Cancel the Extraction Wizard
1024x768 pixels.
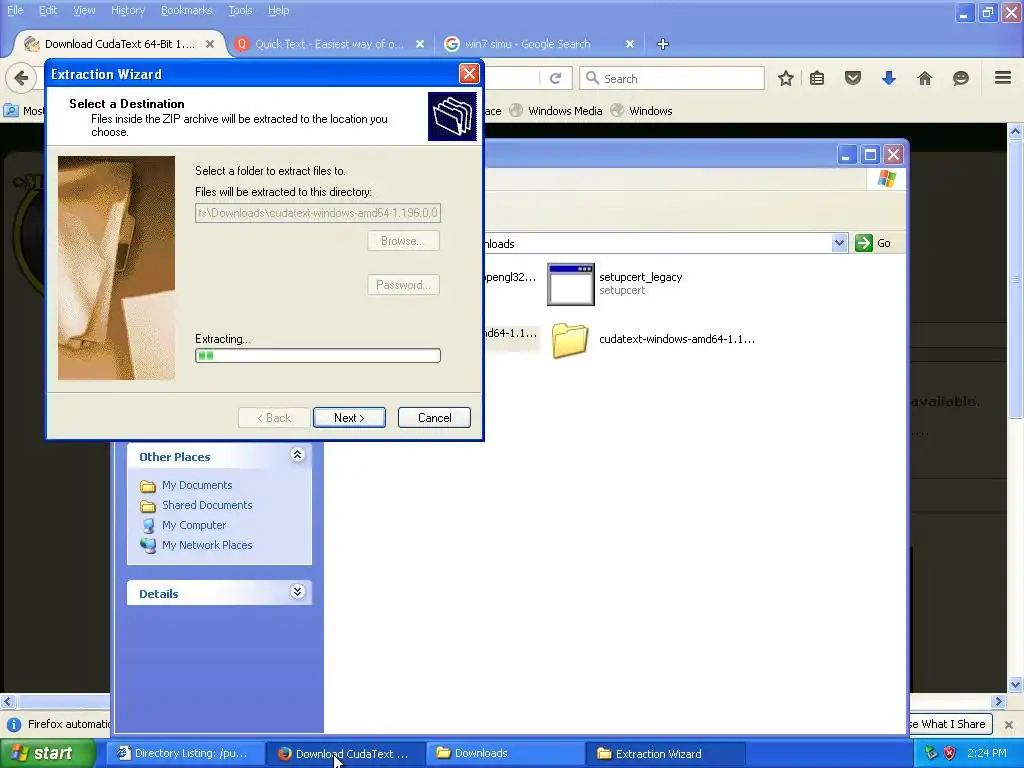[434, 418]
